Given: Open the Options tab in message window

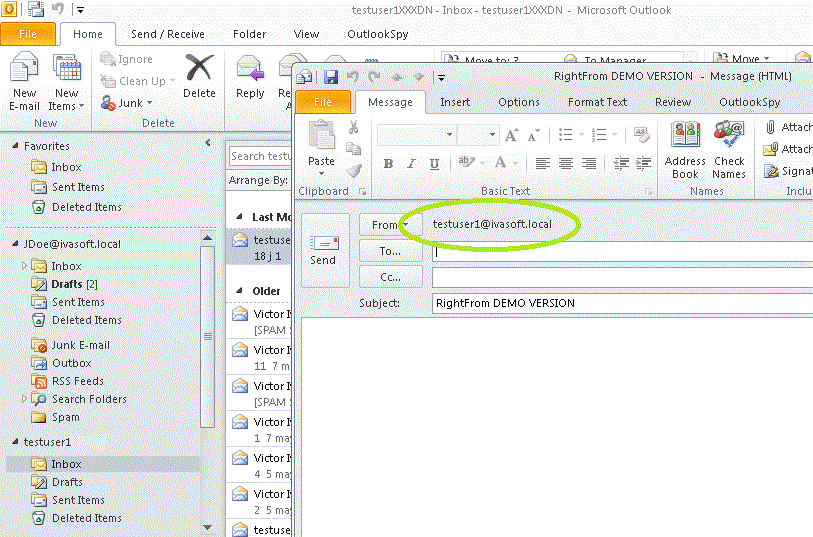Looking at the screenshot, I should (x=519, y=102).
